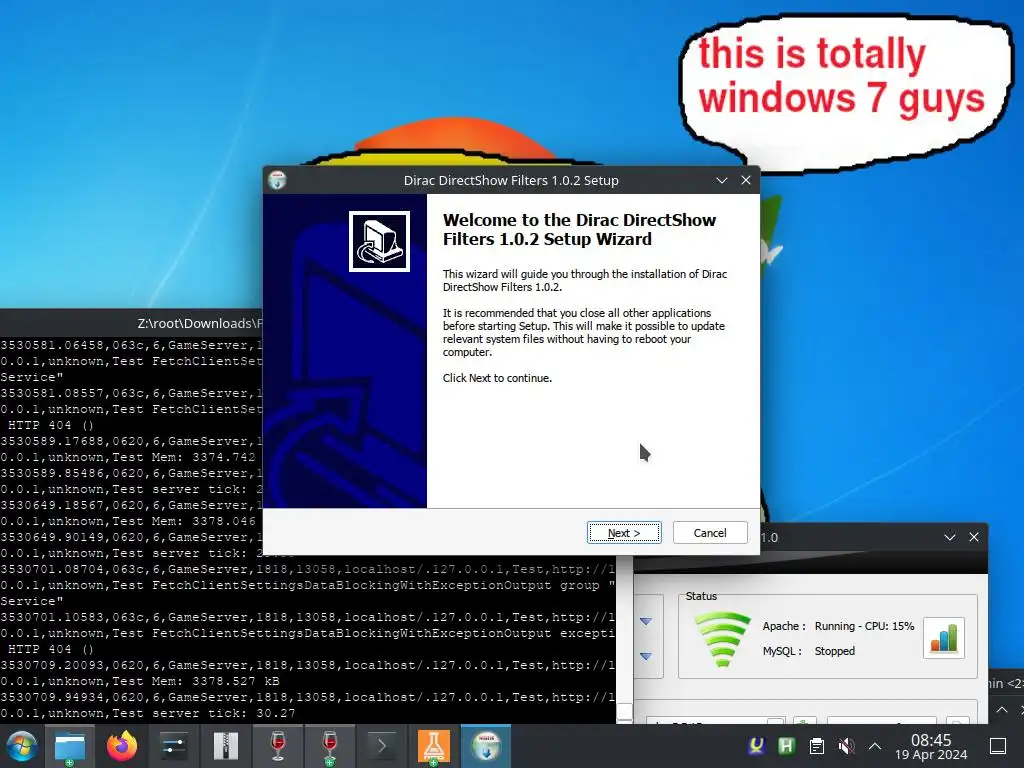Close the server control panel window
The image size is (1024, 768).
pos(974,537)
